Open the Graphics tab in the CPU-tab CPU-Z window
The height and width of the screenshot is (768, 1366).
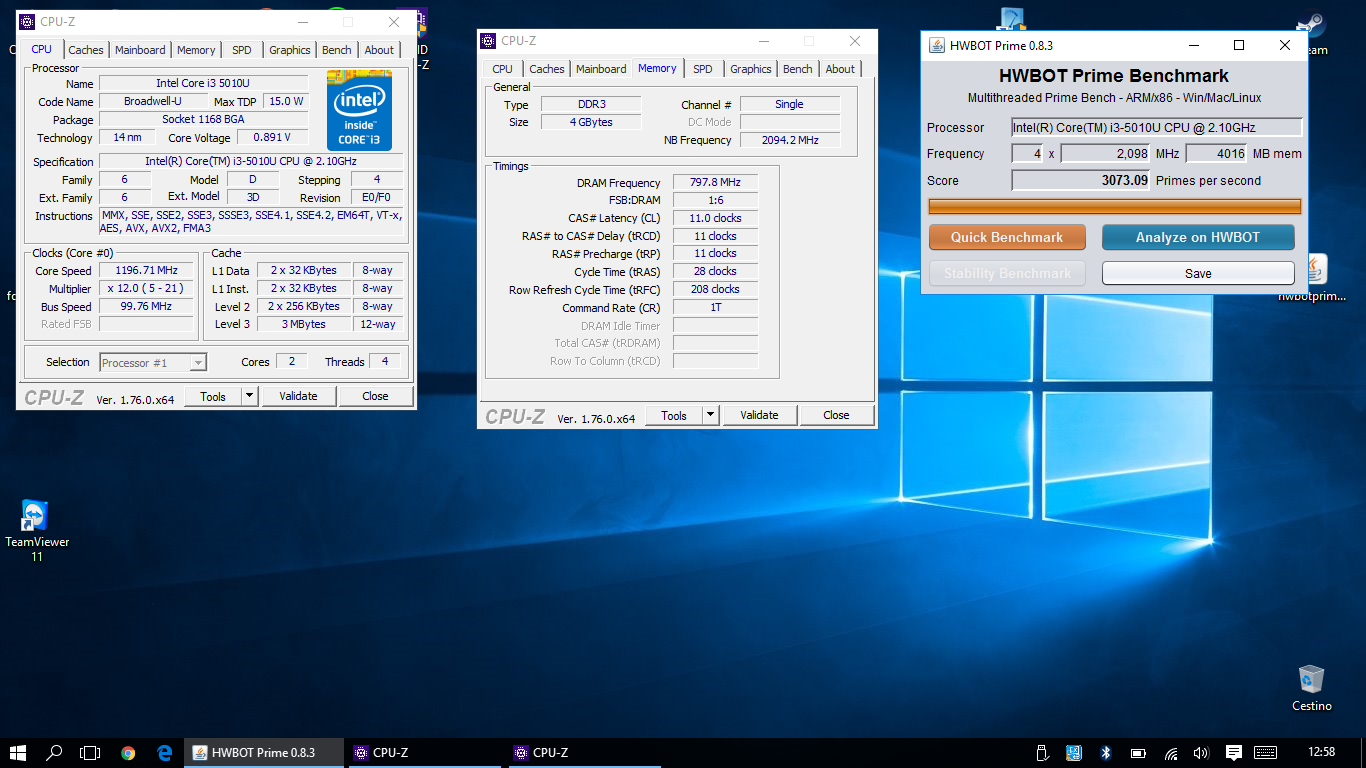(290, 50)
